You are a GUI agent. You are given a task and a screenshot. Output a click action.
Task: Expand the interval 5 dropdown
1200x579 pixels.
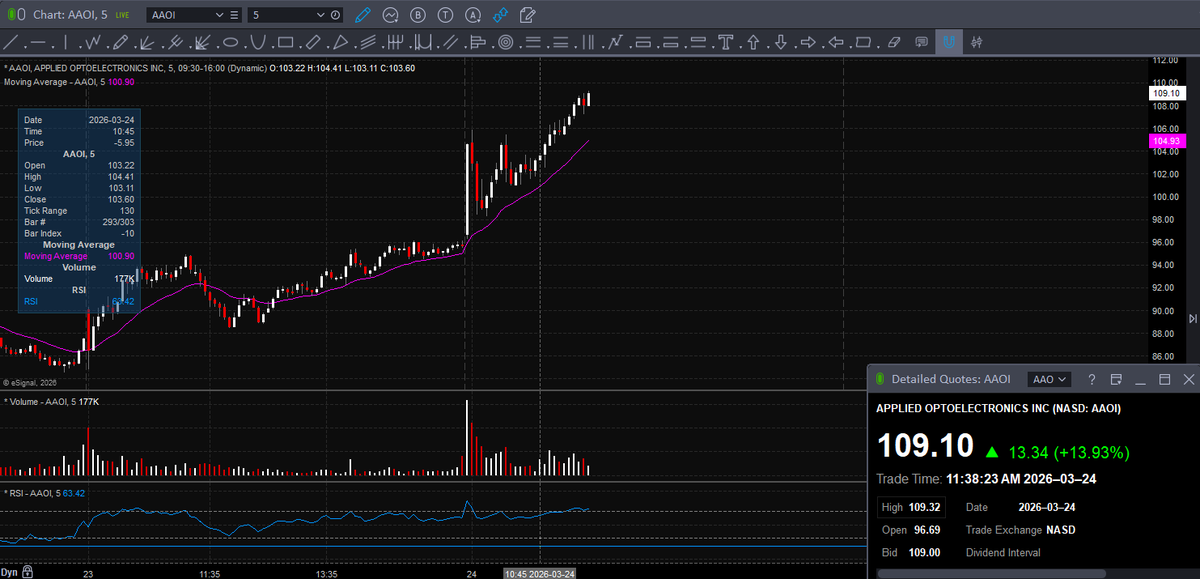tap(320, 16)
